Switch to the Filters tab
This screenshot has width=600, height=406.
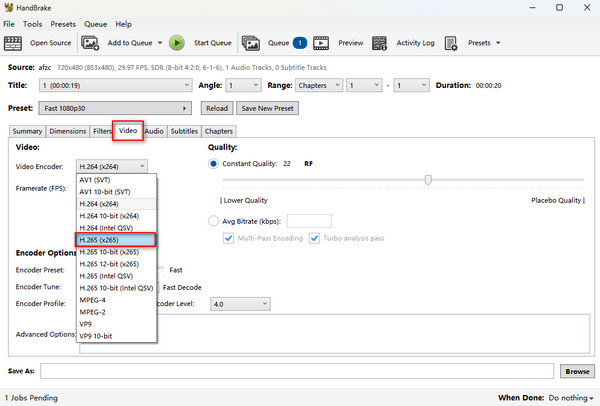102,131
